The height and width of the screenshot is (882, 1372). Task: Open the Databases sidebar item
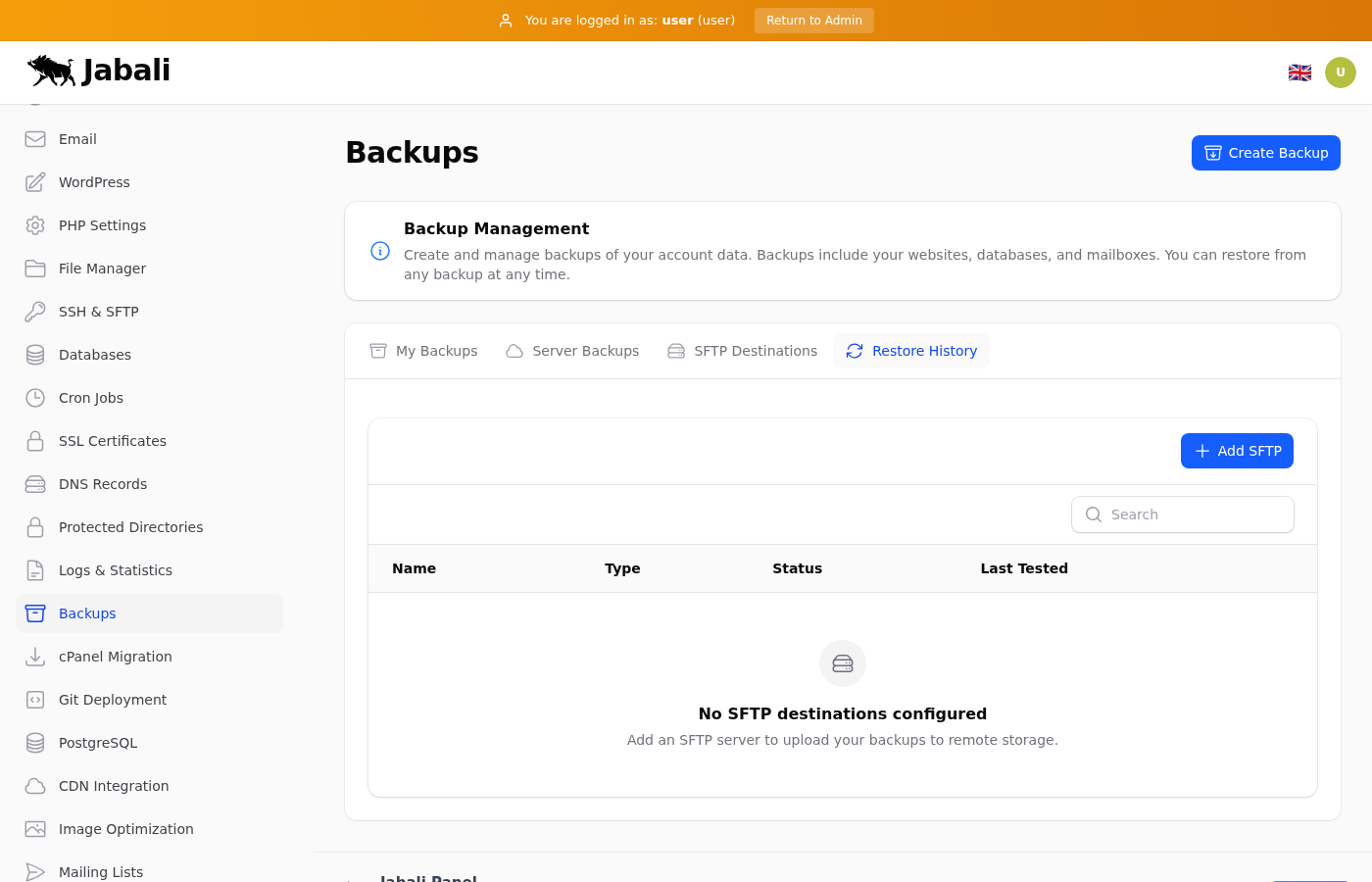(x=95, y=355)
